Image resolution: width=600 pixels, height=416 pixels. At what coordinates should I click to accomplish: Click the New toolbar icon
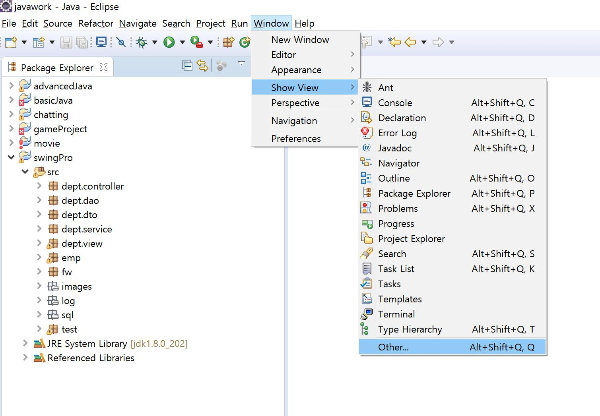click(x=11, y=42)
